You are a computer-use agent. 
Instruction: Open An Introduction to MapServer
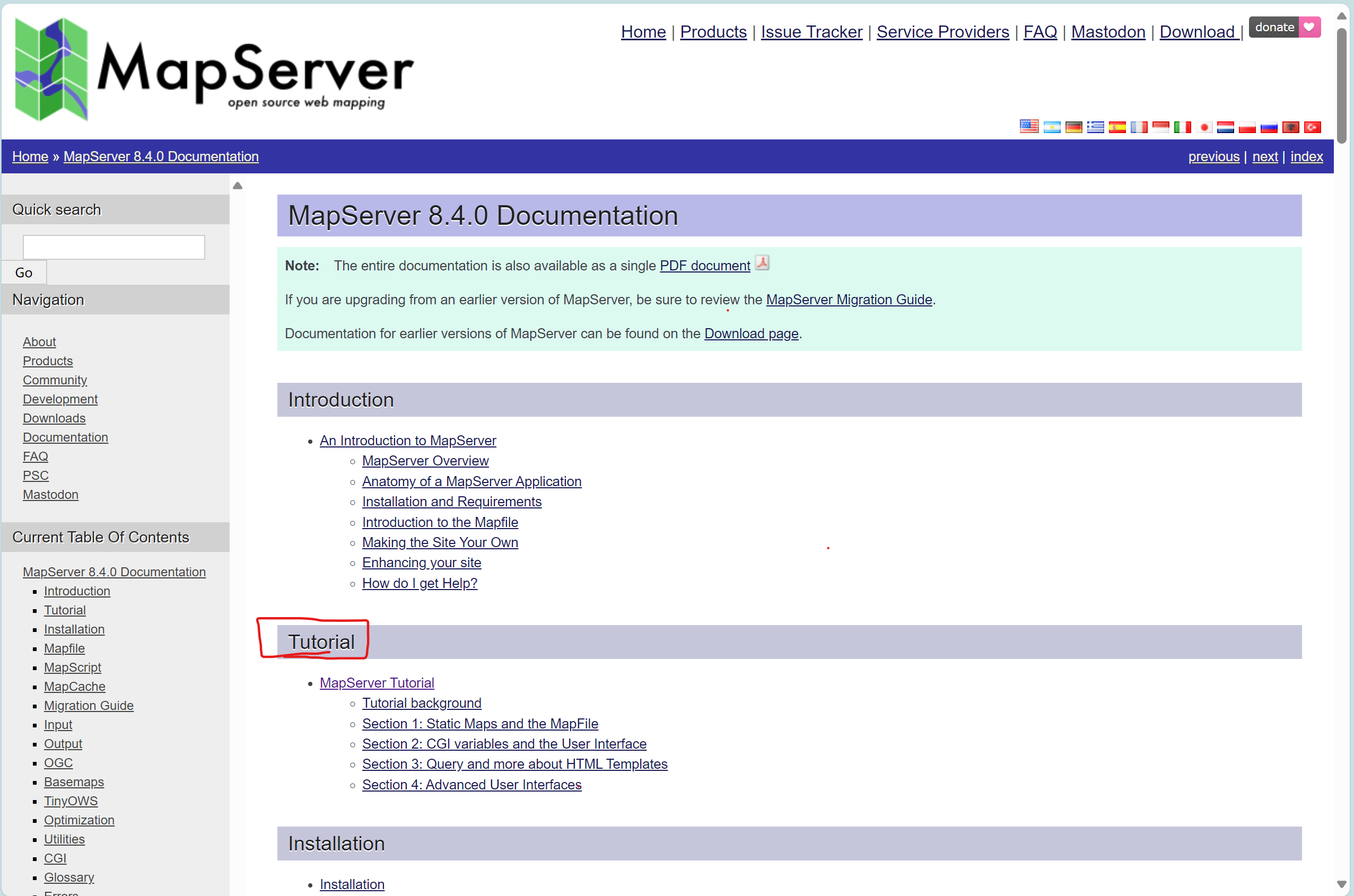pyautogui.click(x=408, y=441)
